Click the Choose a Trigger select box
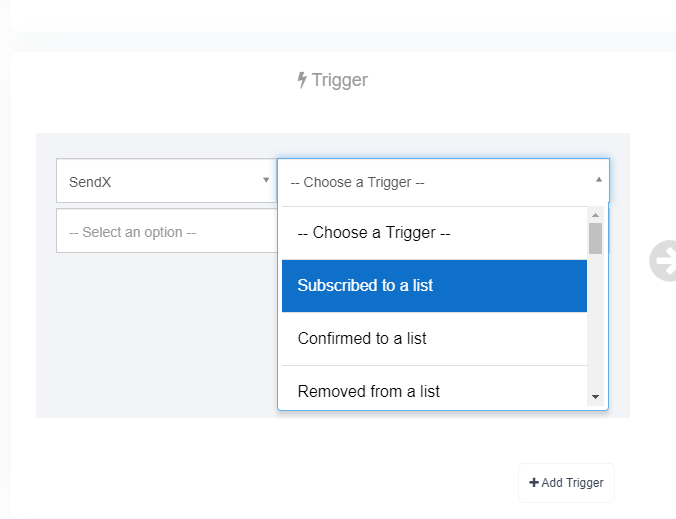 point(443,181)
